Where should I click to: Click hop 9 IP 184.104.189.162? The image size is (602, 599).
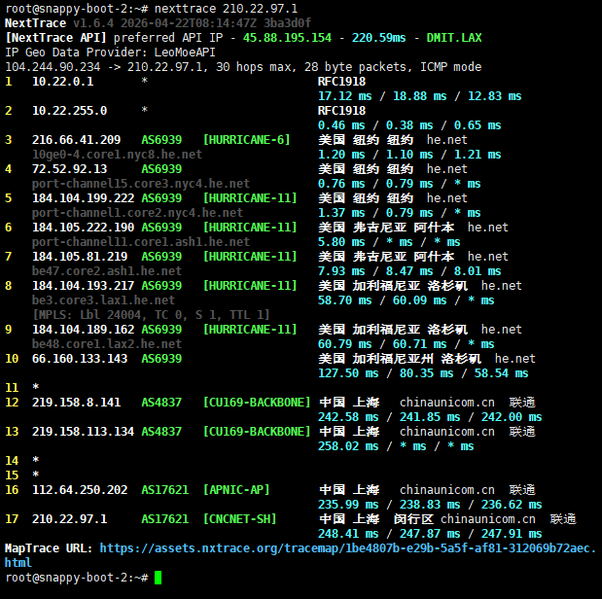pos(83,329)
